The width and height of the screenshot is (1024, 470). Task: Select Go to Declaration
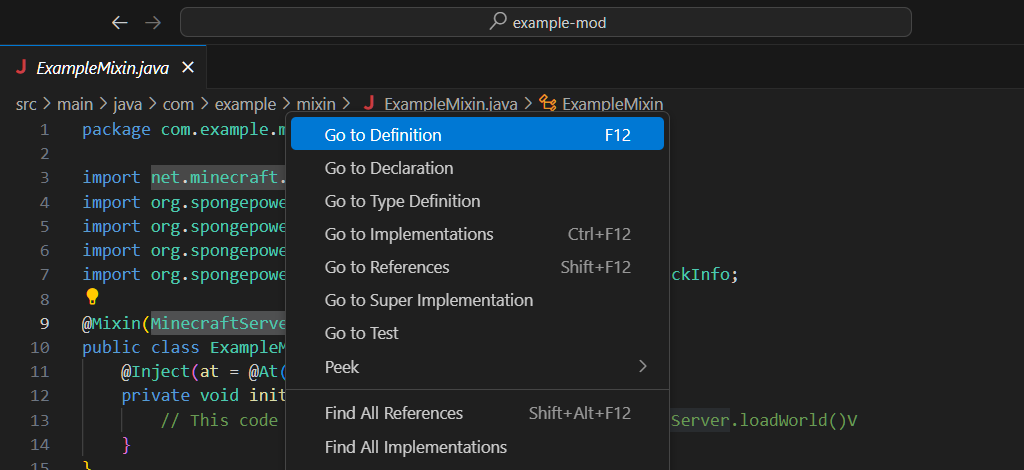click(389, 168)
